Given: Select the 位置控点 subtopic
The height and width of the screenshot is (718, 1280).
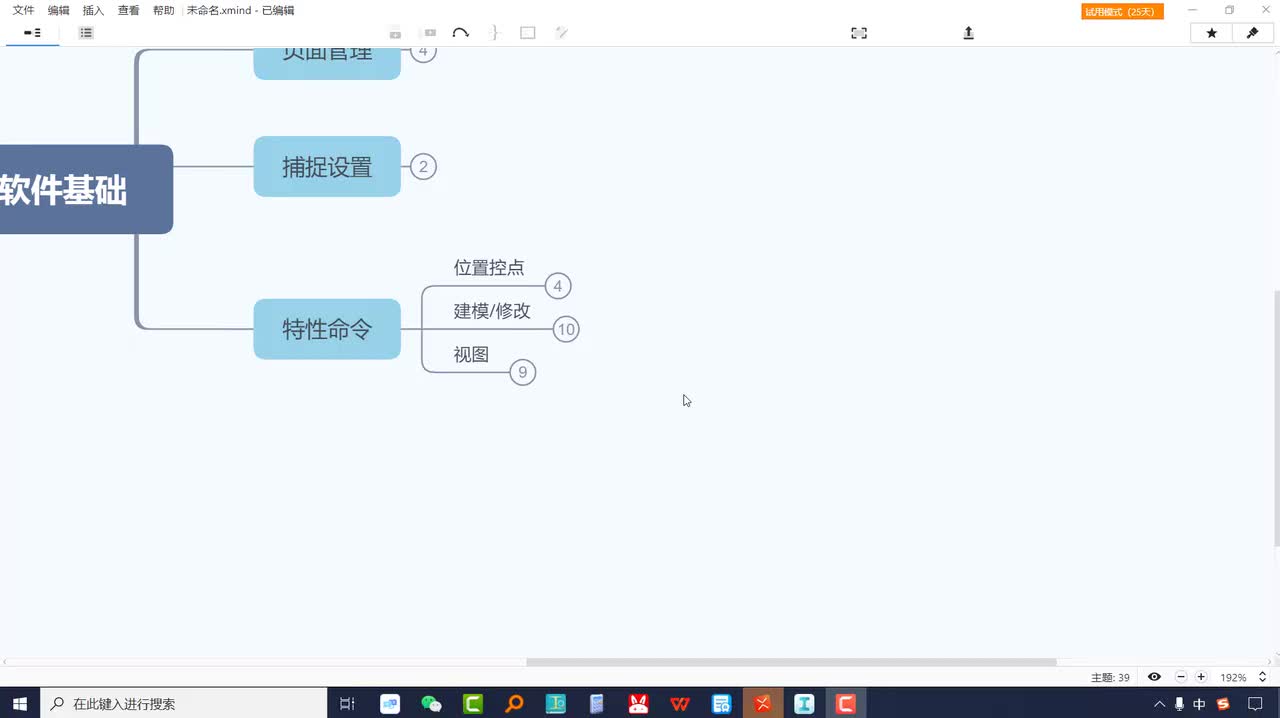Looking at the screenshot, I should 489,267.
